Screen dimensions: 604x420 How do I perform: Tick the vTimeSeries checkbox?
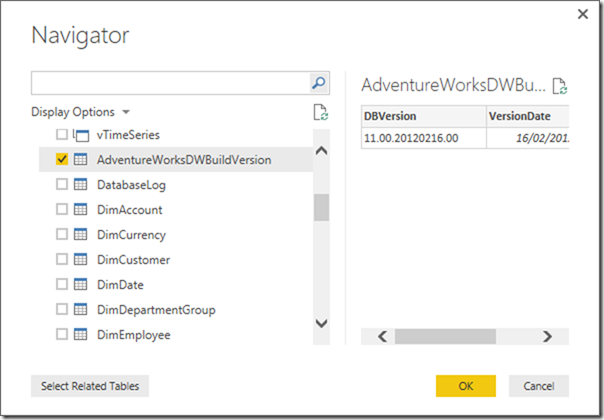(62, 134)
